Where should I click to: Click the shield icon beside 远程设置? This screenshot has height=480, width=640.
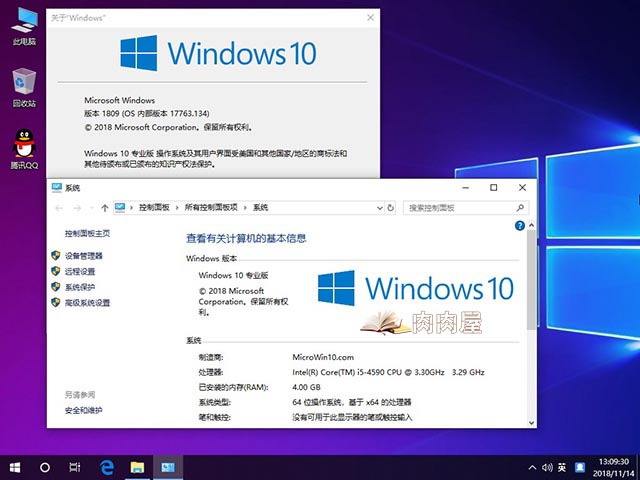(56, 271)
